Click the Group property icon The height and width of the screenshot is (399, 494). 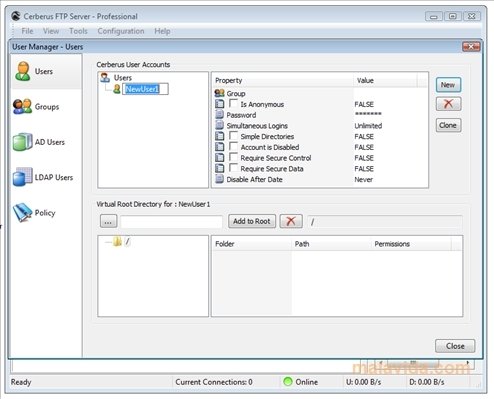pos(219,93)
